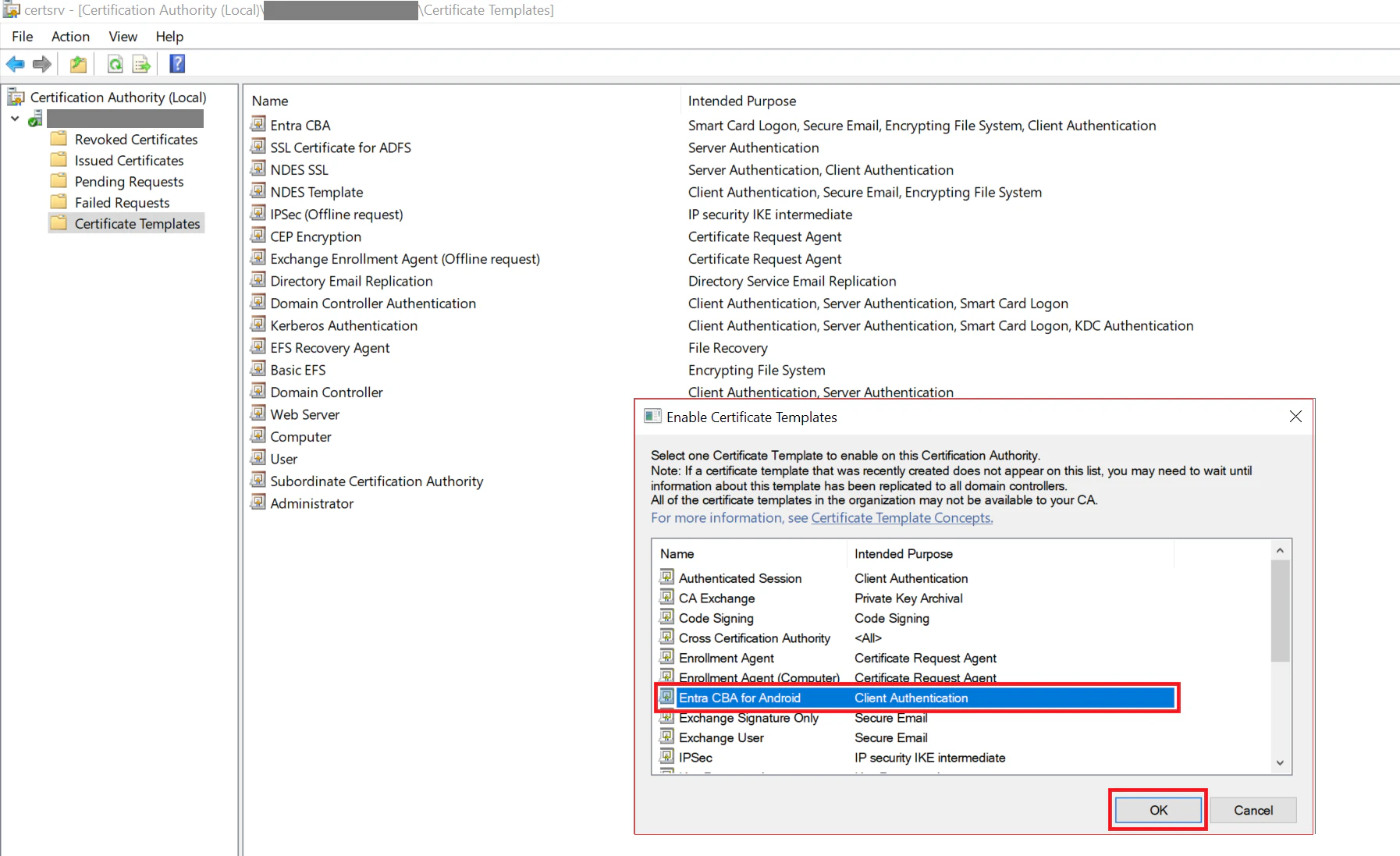Select Enrollment Agent (Computer) in dialog

759,677
